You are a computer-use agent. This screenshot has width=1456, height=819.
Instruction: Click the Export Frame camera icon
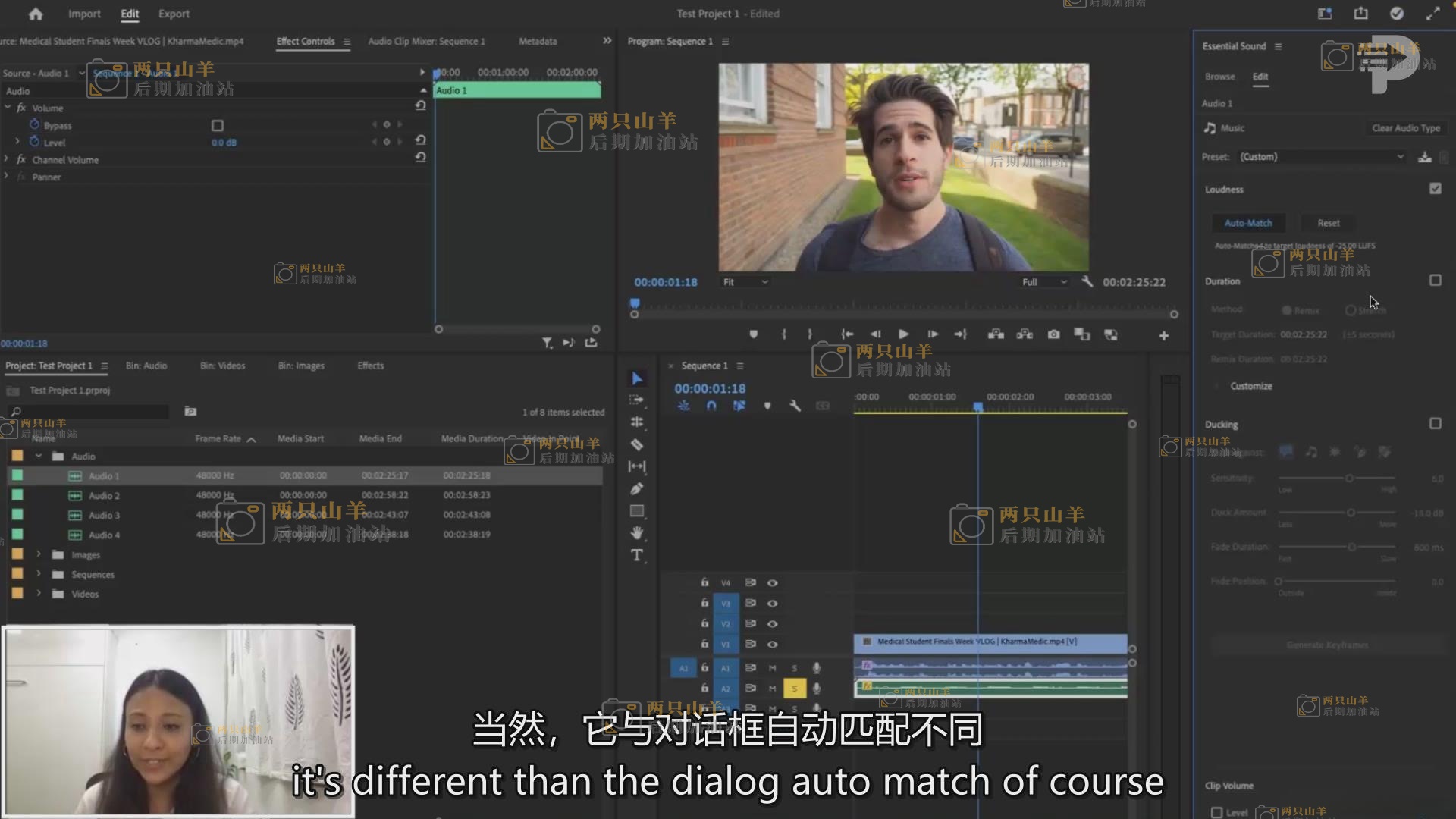click(x=1053, y=334)
